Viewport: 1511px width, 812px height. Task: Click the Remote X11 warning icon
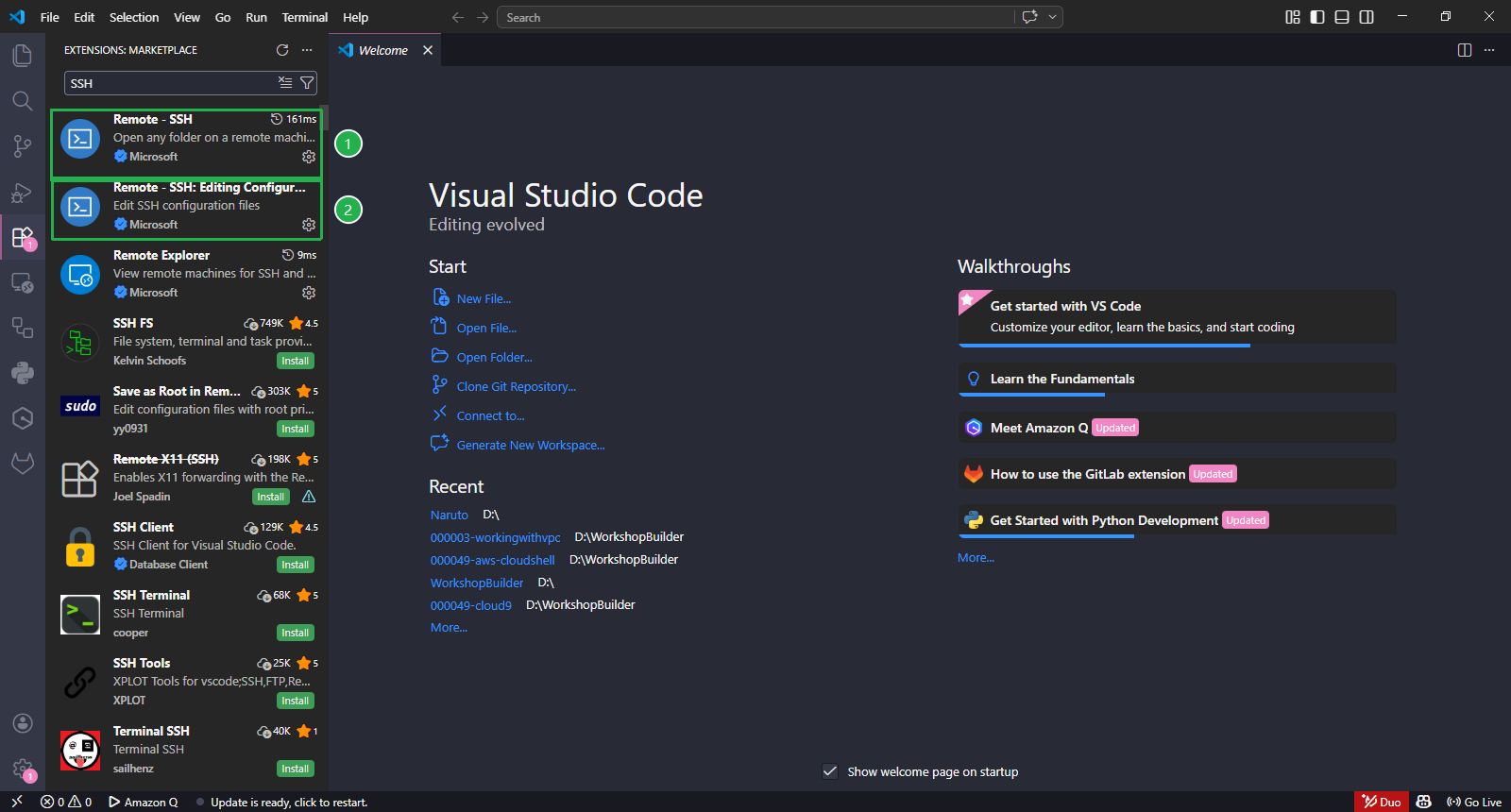point(309,497)
